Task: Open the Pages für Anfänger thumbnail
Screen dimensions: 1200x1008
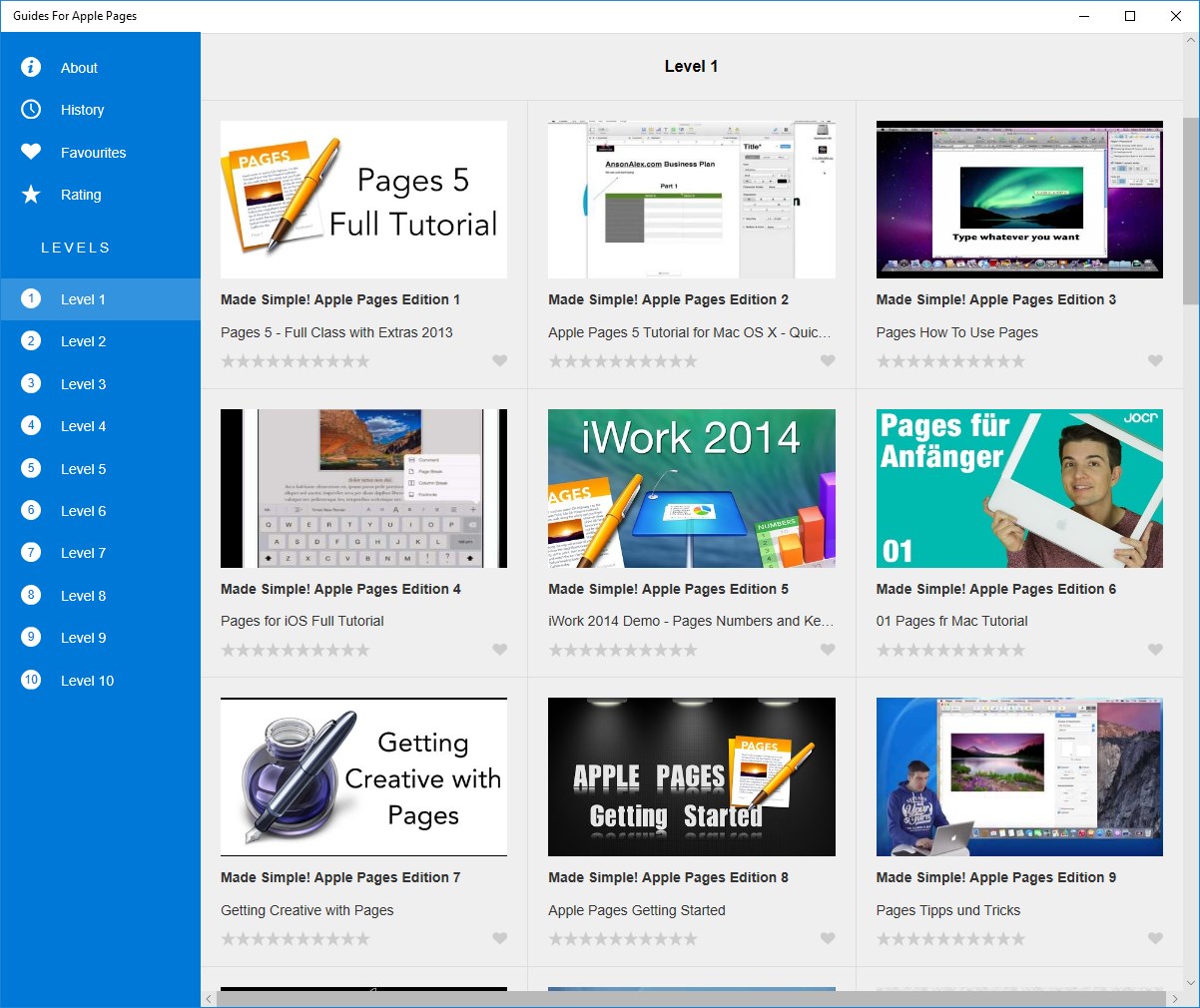Action: click(1019, 488)
